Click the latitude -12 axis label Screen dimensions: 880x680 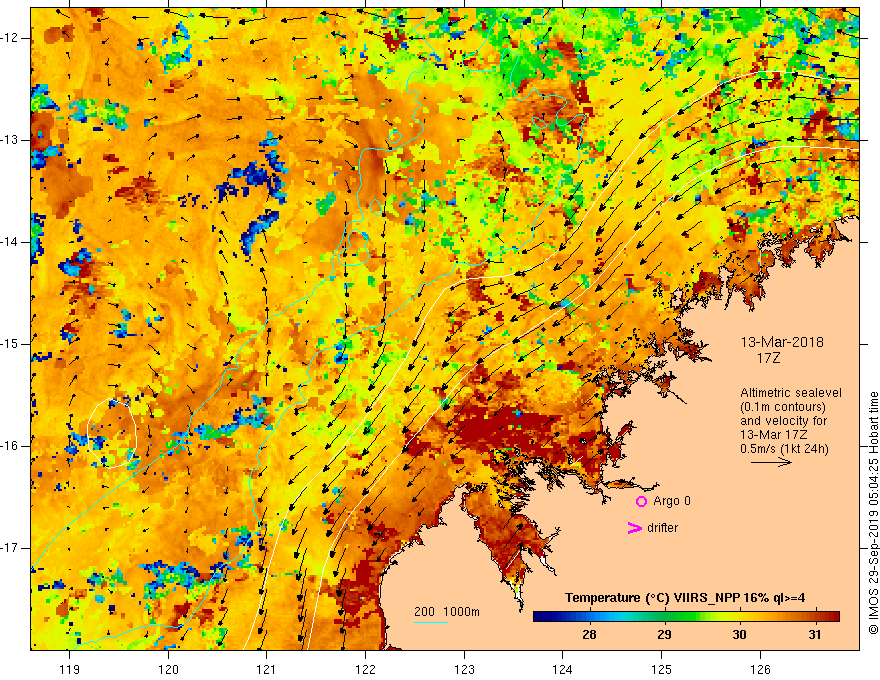(x=10, y=38)
